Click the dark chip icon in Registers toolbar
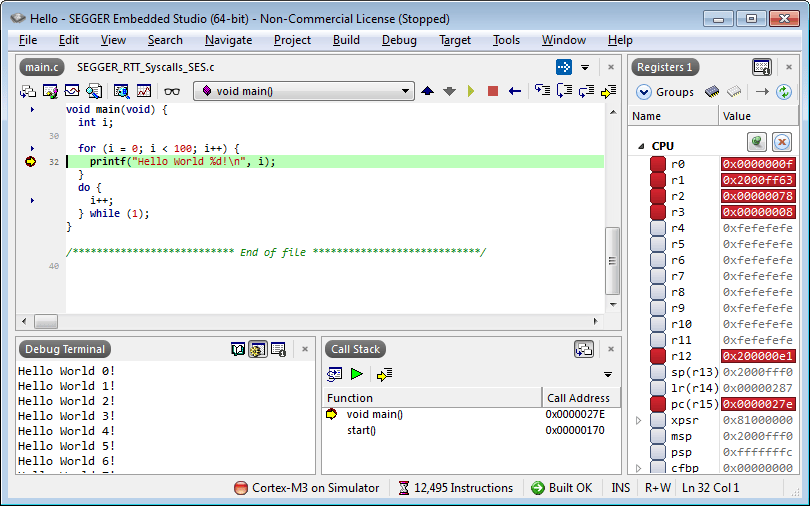Screen dimensions: 810x506 [x=712, y=92]
